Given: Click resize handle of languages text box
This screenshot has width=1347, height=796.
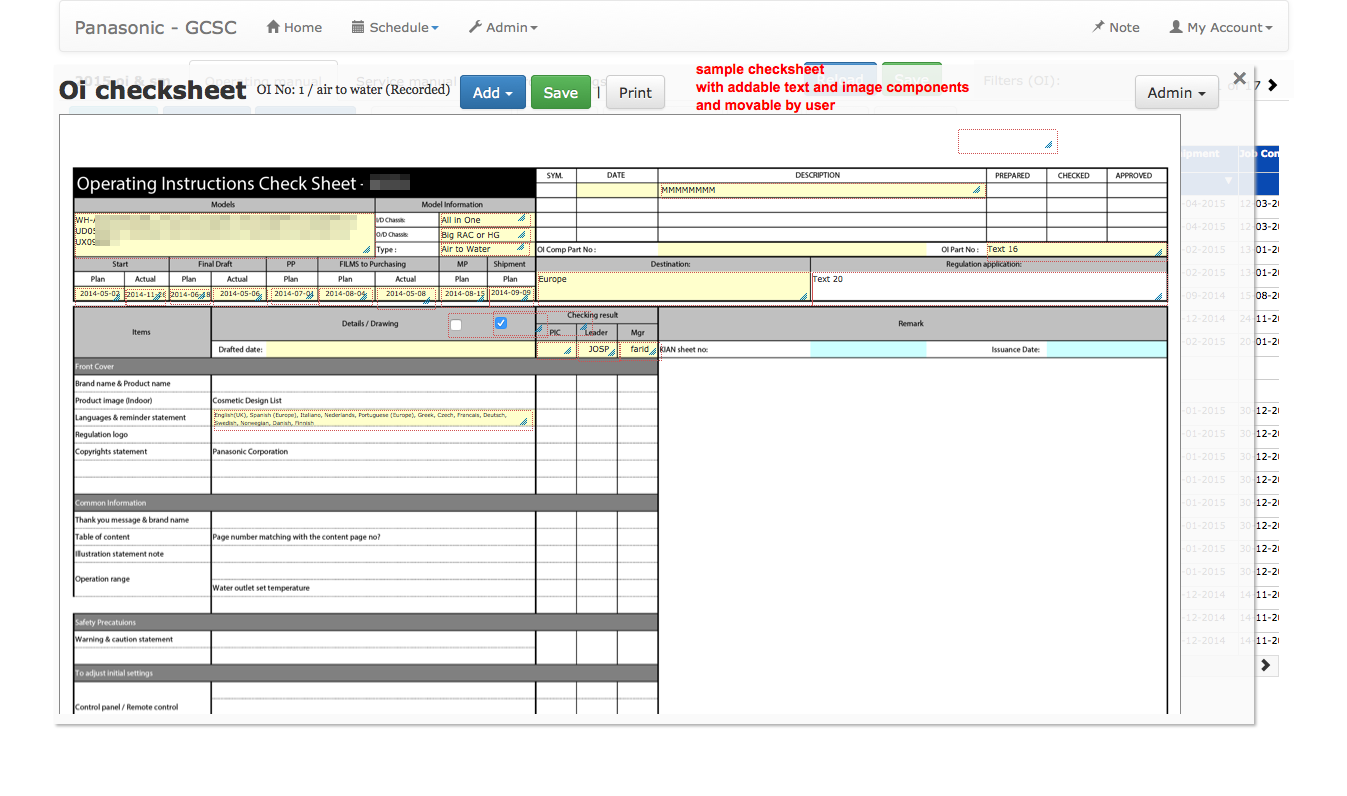Looking at the screenshot, I should pyautogui.click(x=524, y=422).
